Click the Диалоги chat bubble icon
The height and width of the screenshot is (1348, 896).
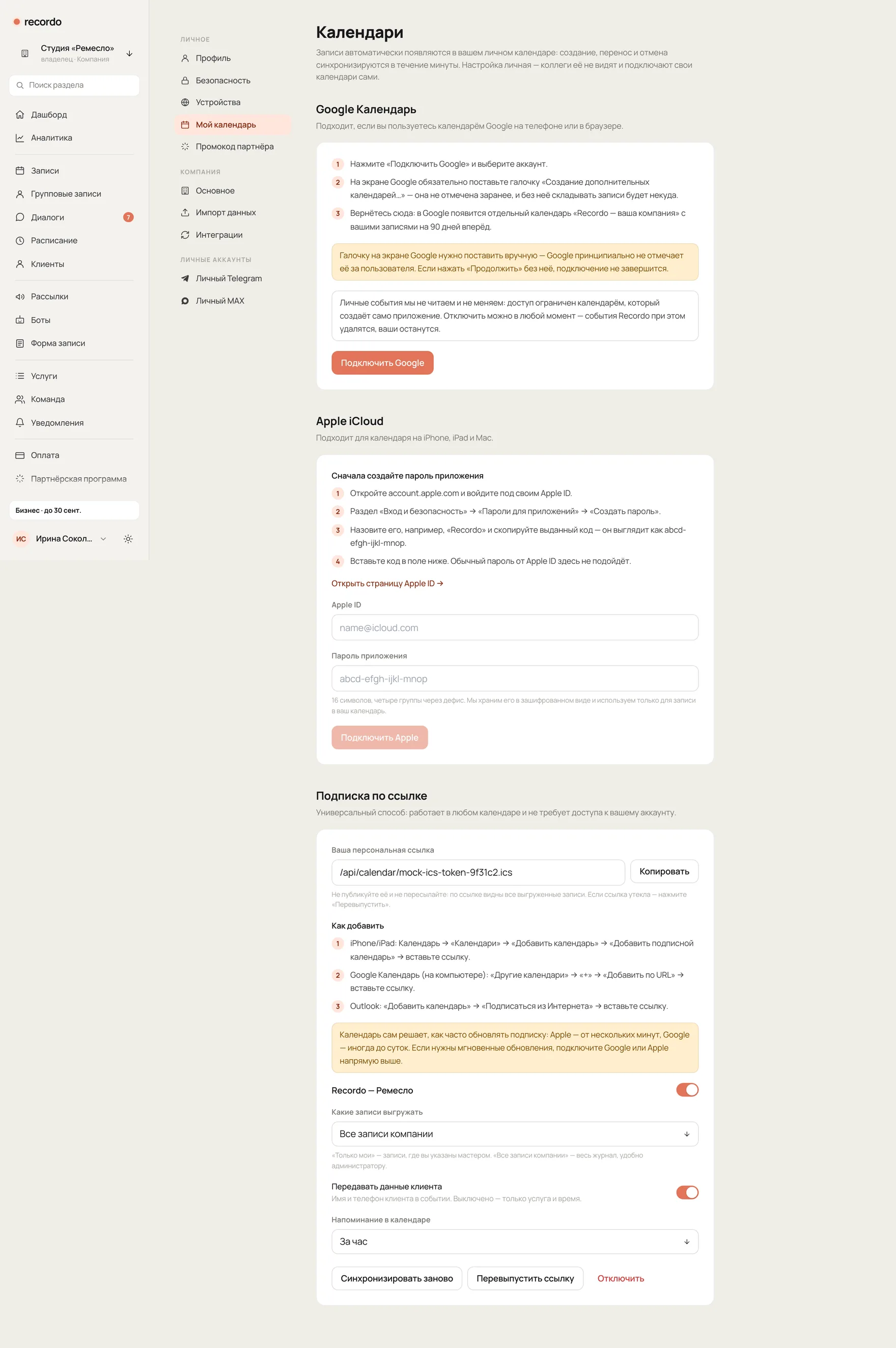(x=20, y=217)
